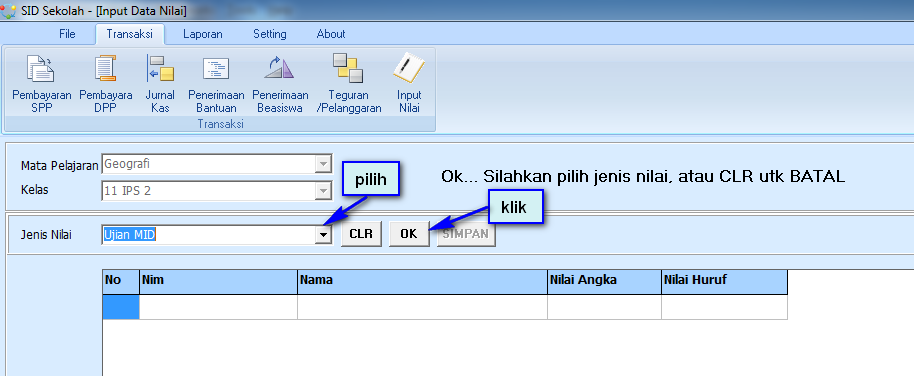Screen dimensions: 914x376
Task: Open the Pembayaran SPP transaction
Action: click(41, 83)
